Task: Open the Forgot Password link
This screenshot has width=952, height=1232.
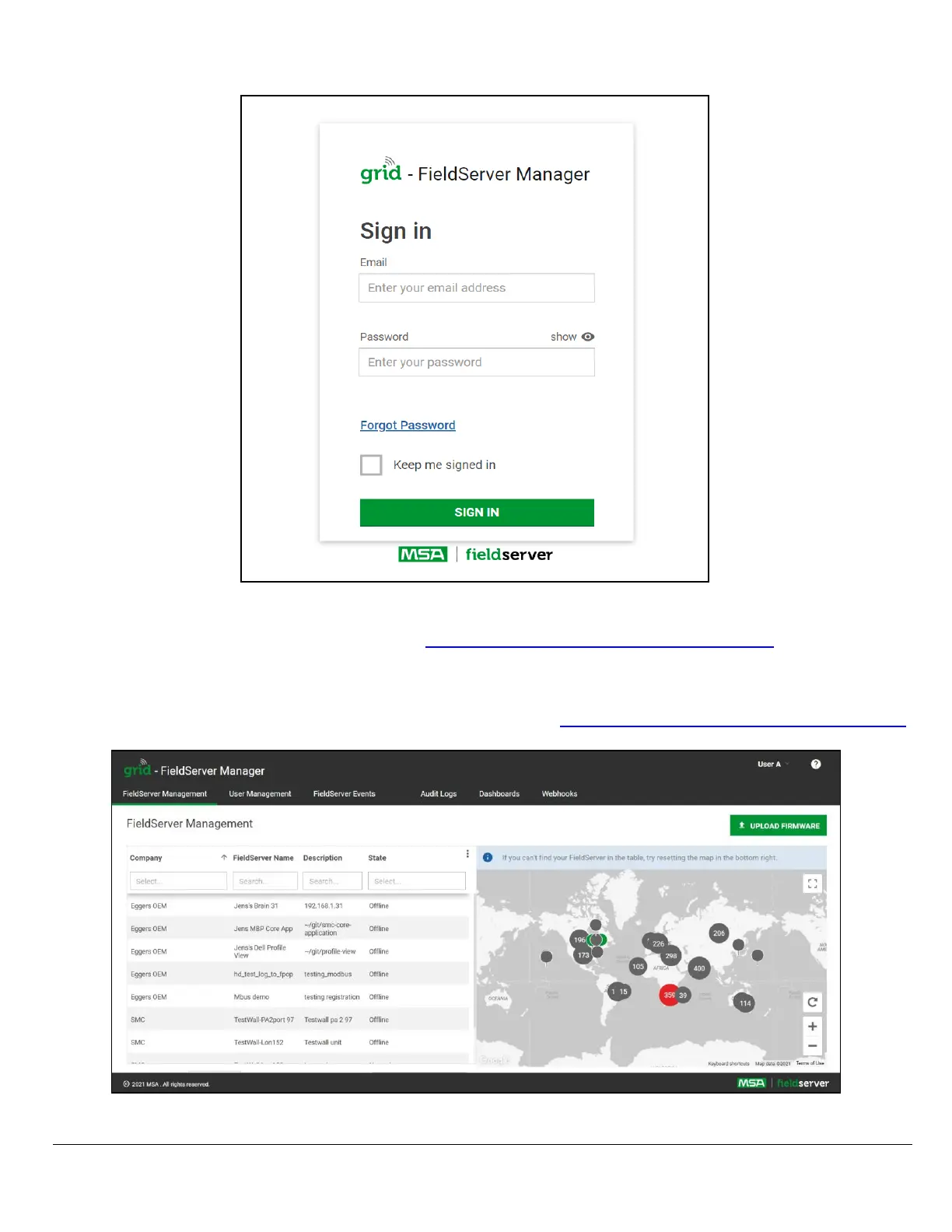Action: click(408, 425)
